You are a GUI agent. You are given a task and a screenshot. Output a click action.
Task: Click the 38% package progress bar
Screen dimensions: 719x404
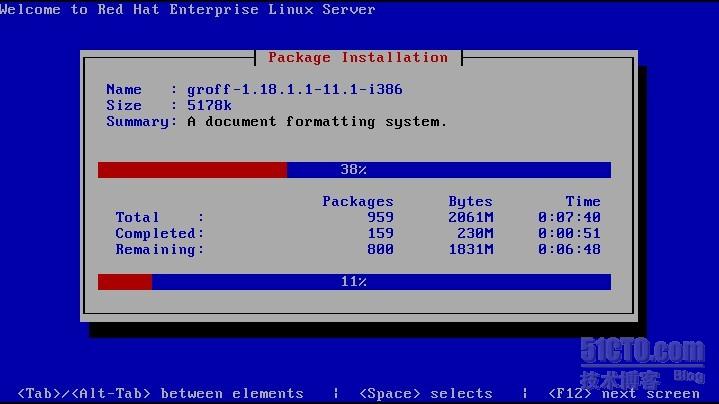tap(354, 170)
